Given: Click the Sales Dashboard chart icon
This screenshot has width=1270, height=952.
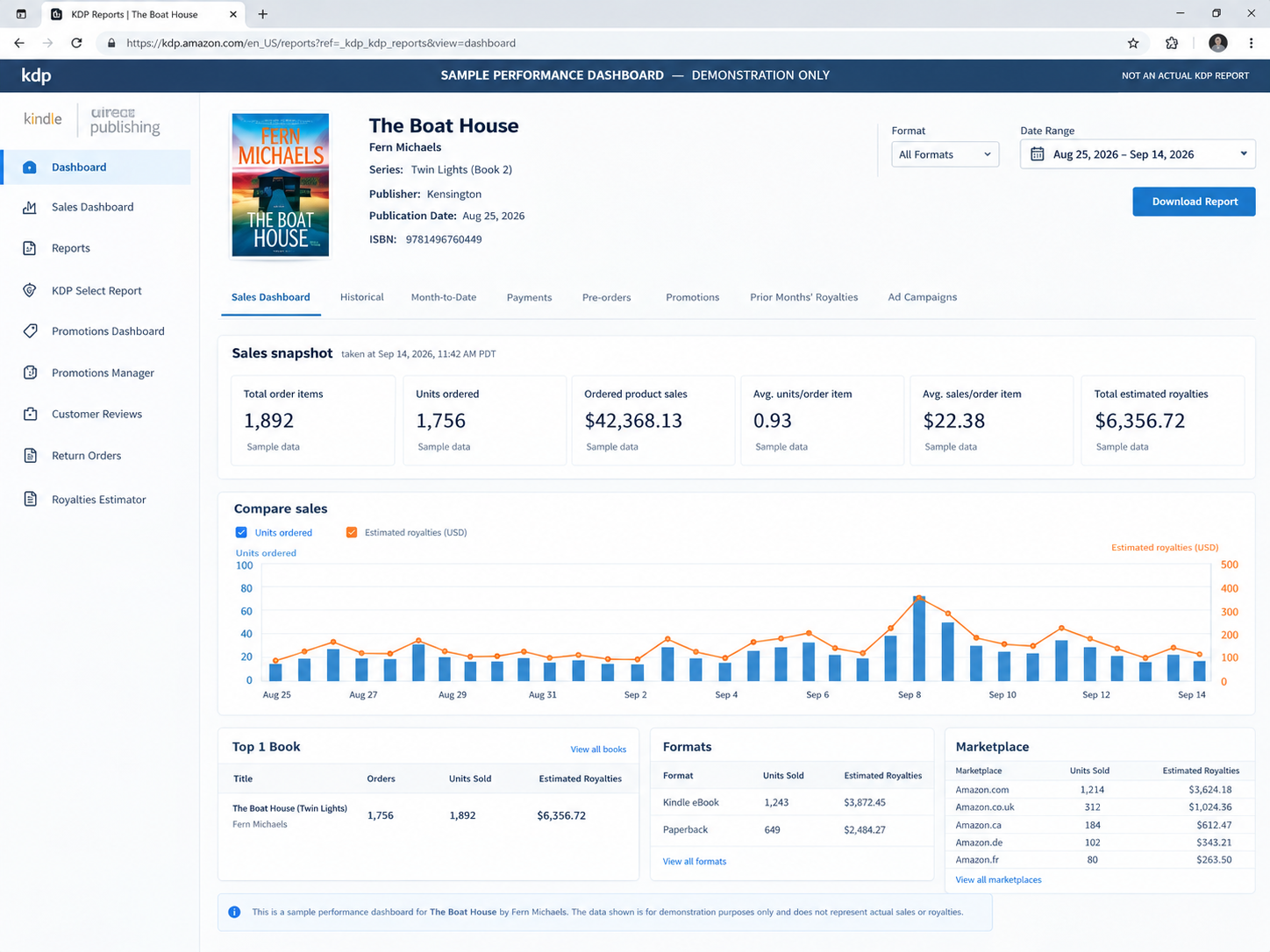Looking at the screenshot, I should [x=30, y=208].
